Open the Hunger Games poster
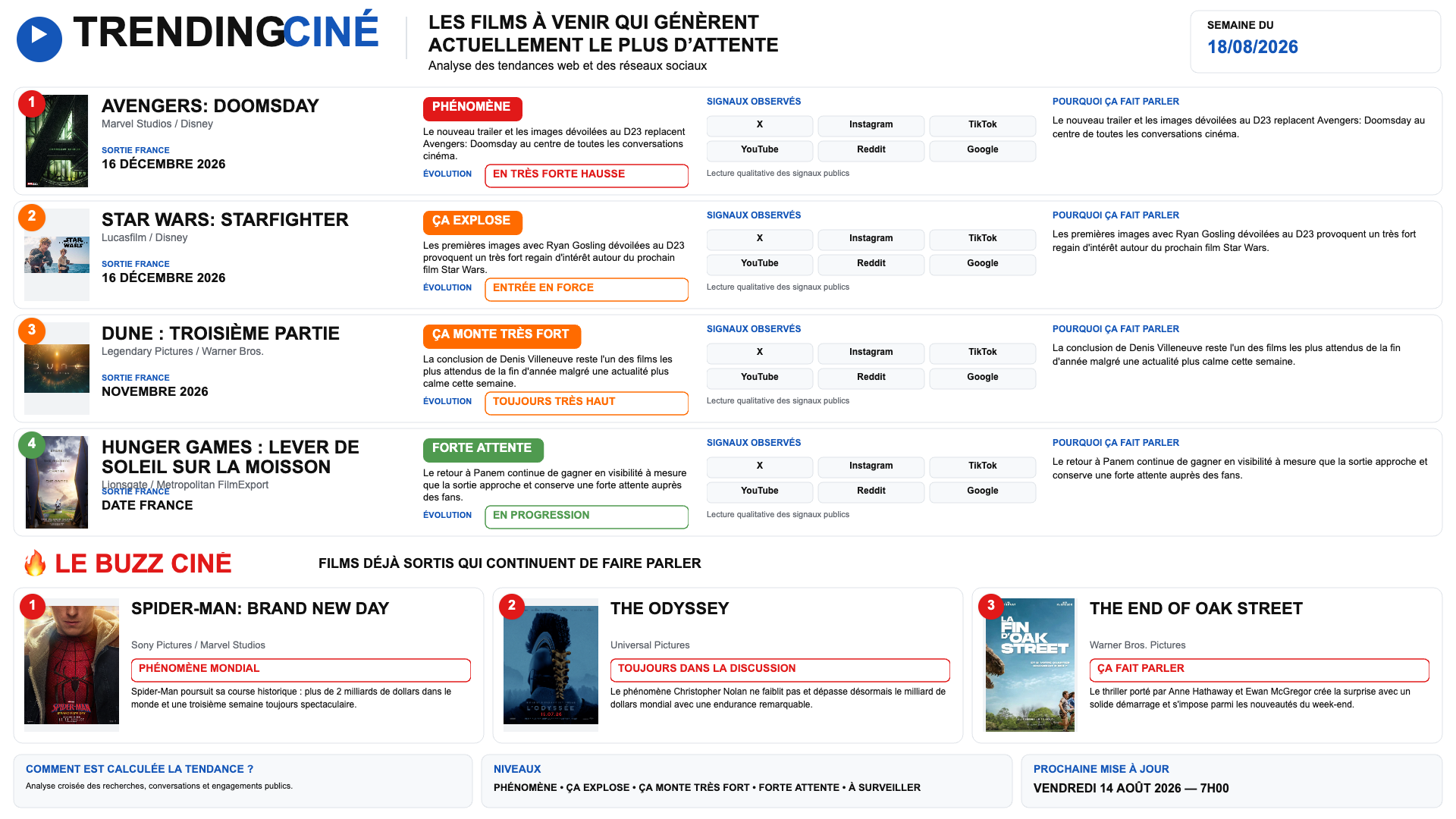 (57, 482)
